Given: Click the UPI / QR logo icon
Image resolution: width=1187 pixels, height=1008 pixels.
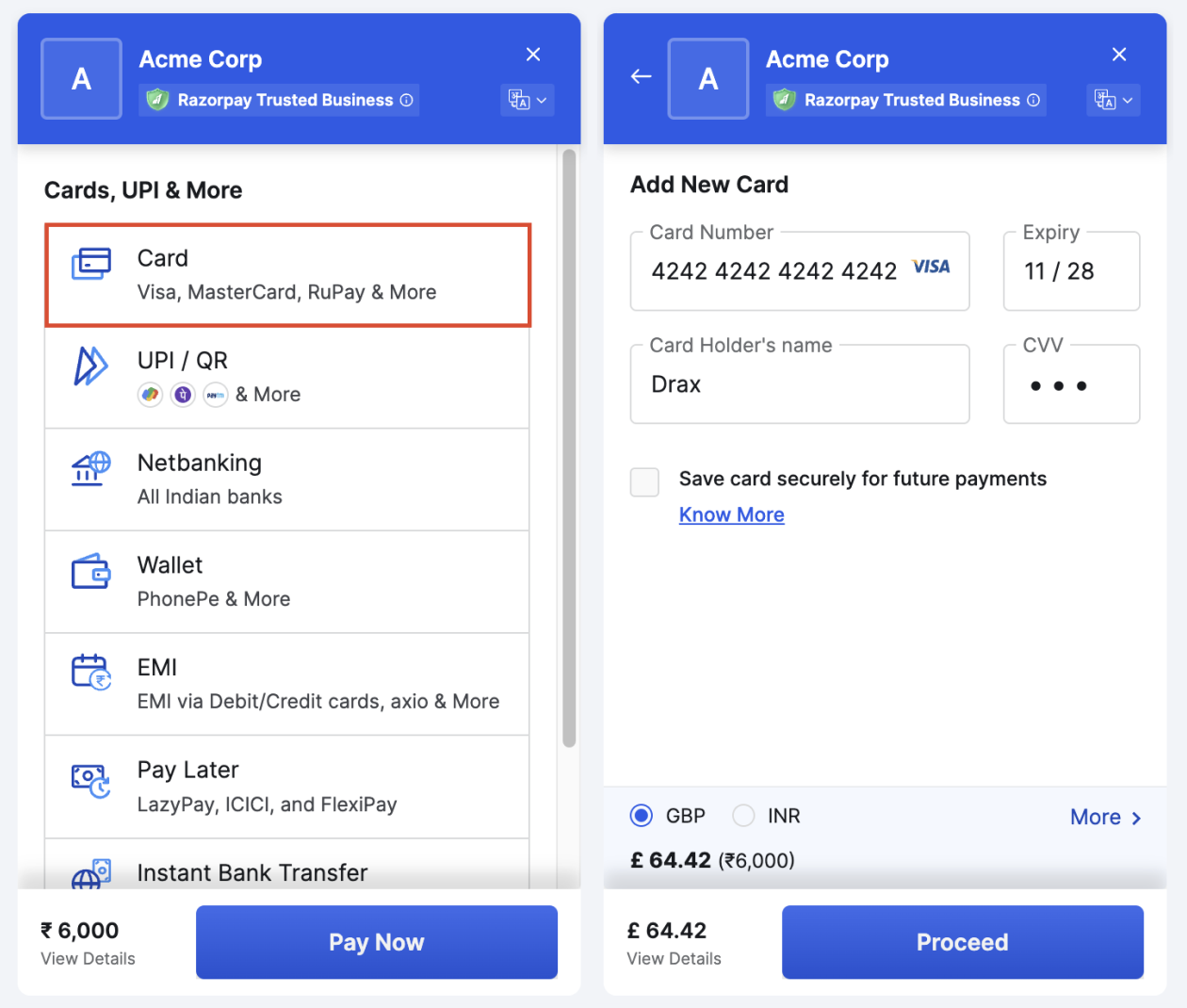Looking at the screenshot, I should click(90, 366).
